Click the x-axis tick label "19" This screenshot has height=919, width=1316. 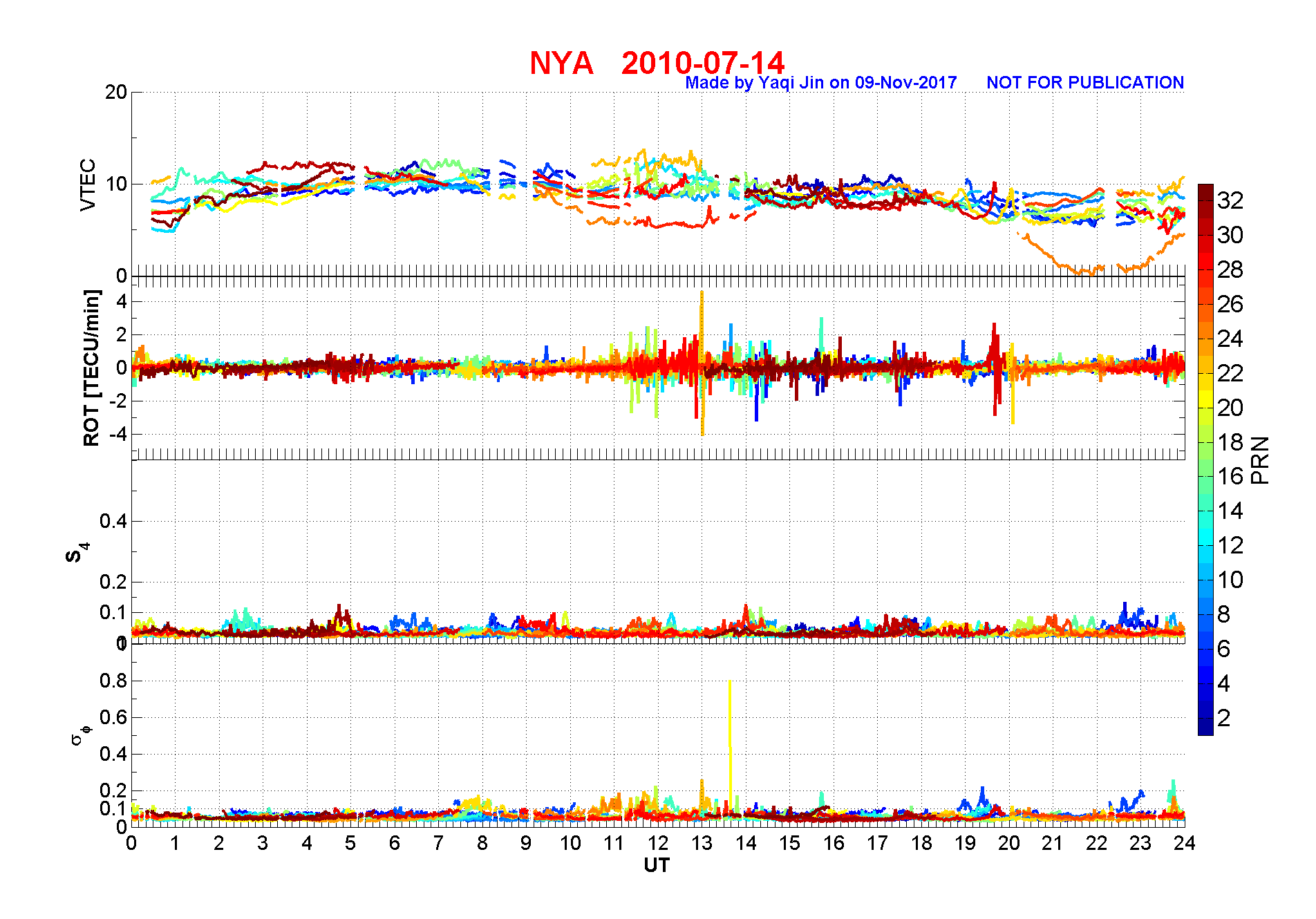coord(965,843)
